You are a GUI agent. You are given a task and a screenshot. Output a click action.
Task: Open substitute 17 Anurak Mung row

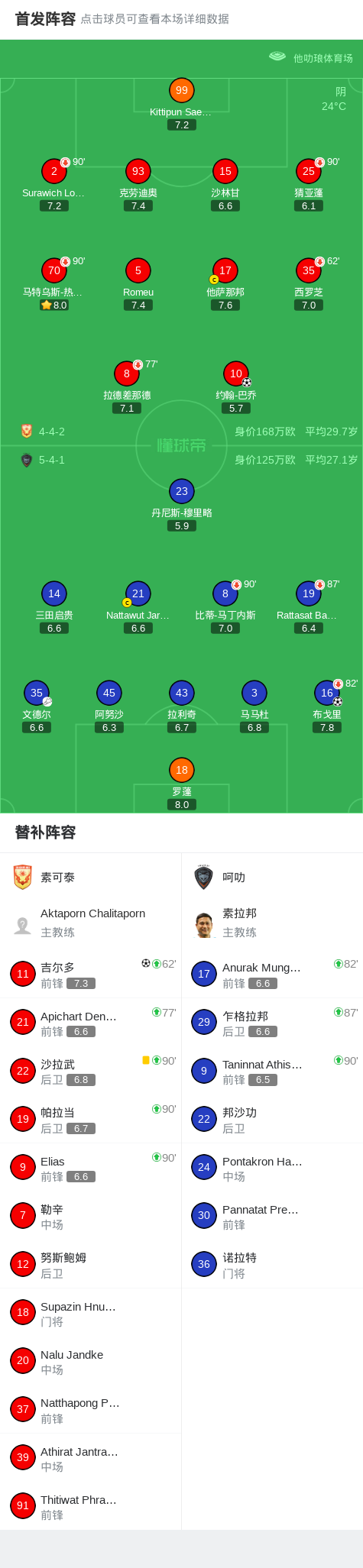pyautogui.click(x=272, y=974)
